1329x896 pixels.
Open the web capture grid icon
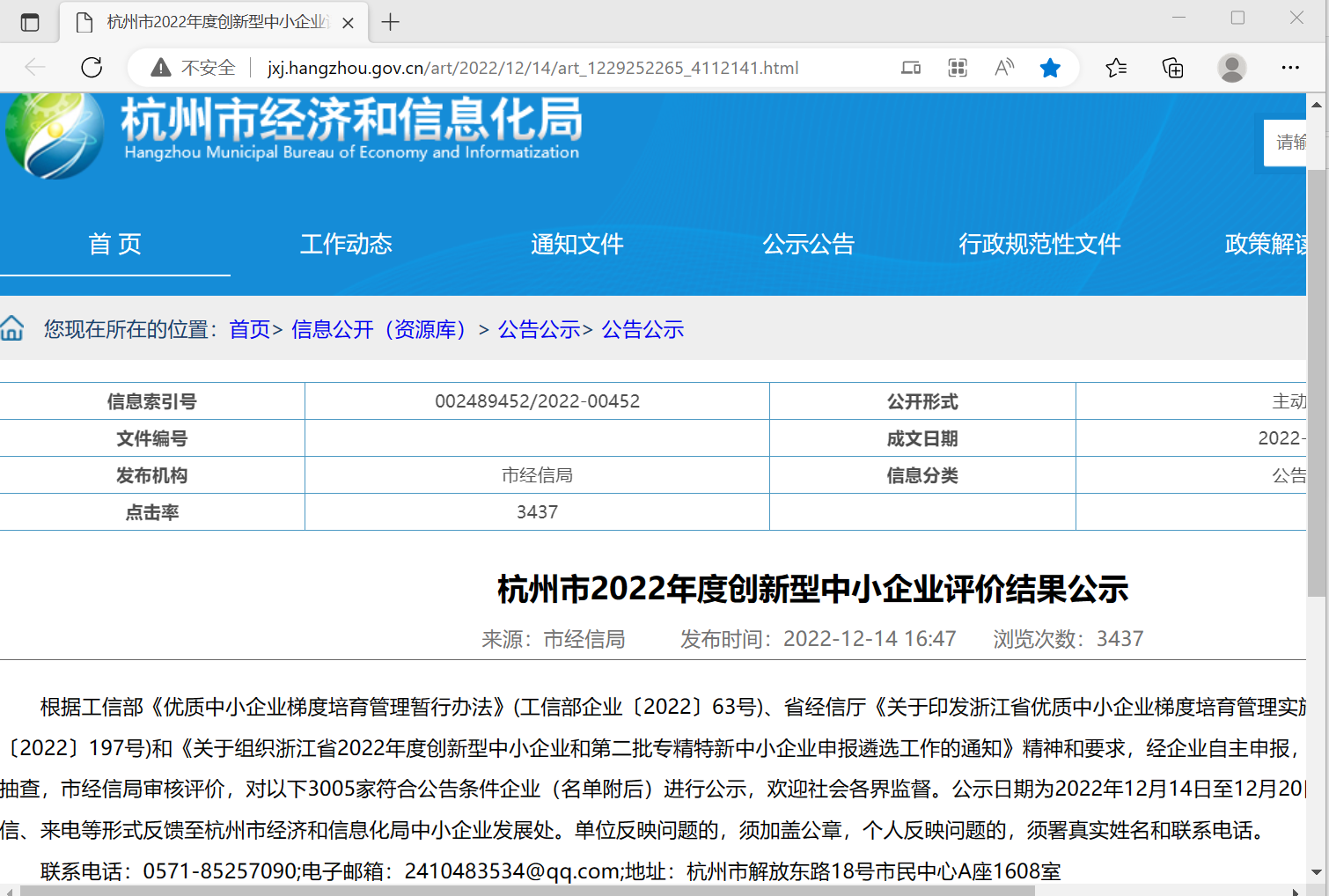958,67
